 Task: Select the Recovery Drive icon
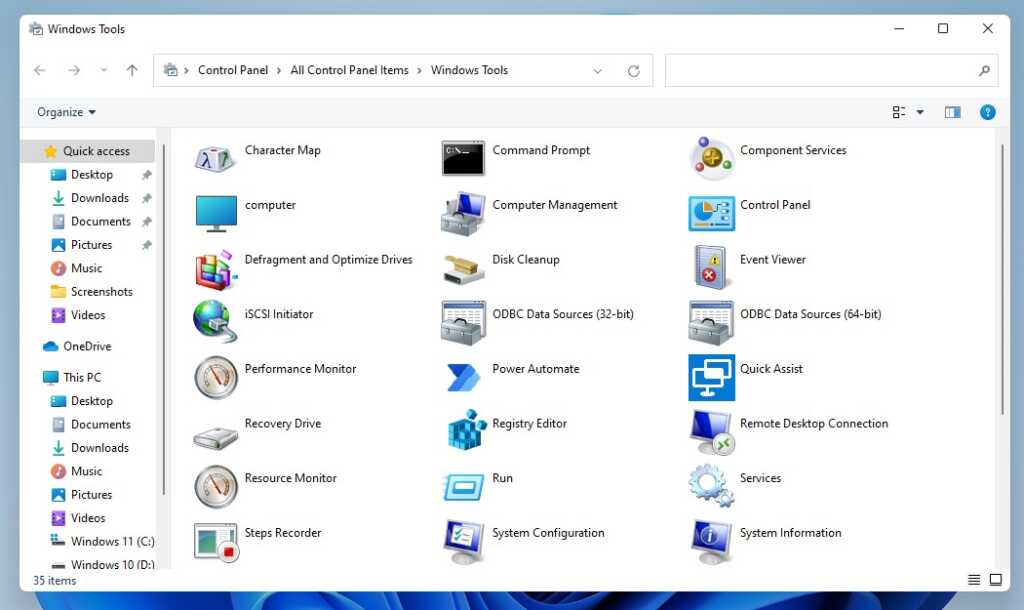[x=215, y=437]
